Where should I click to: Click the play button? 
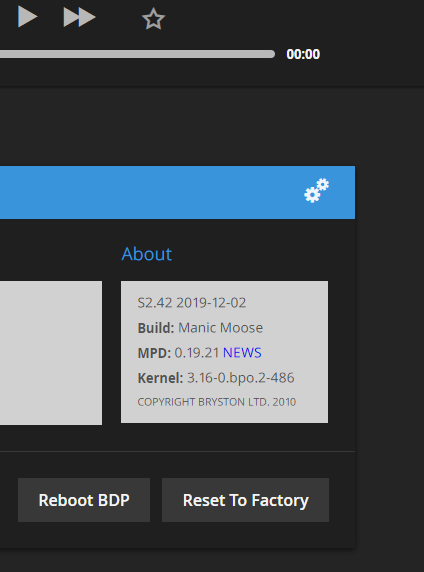[x=28, y=17]
